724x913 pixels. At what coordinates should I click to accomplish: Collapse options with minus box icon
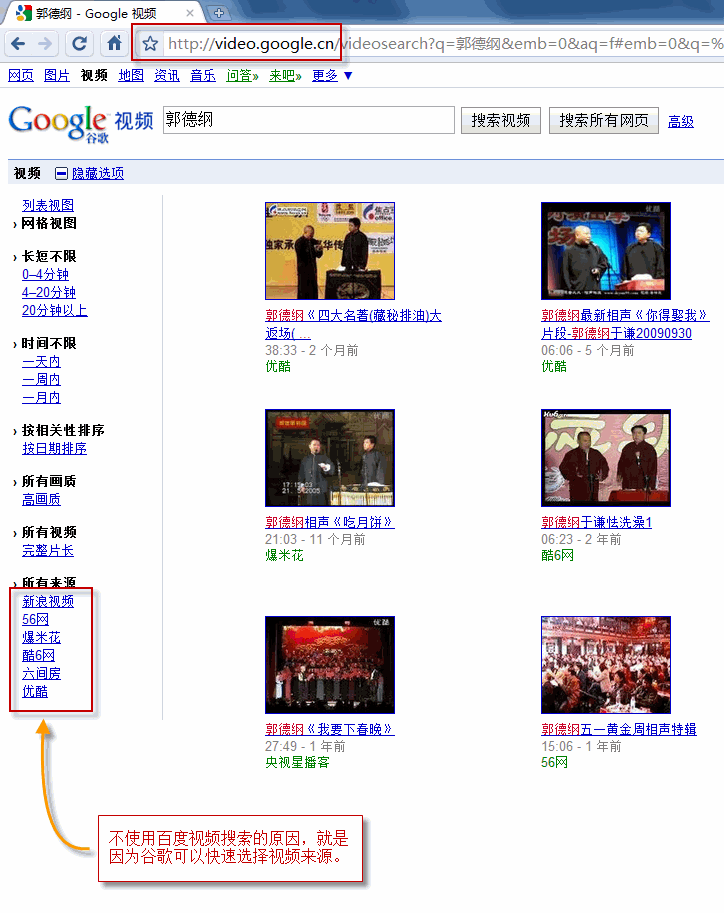tap(61, 173)
